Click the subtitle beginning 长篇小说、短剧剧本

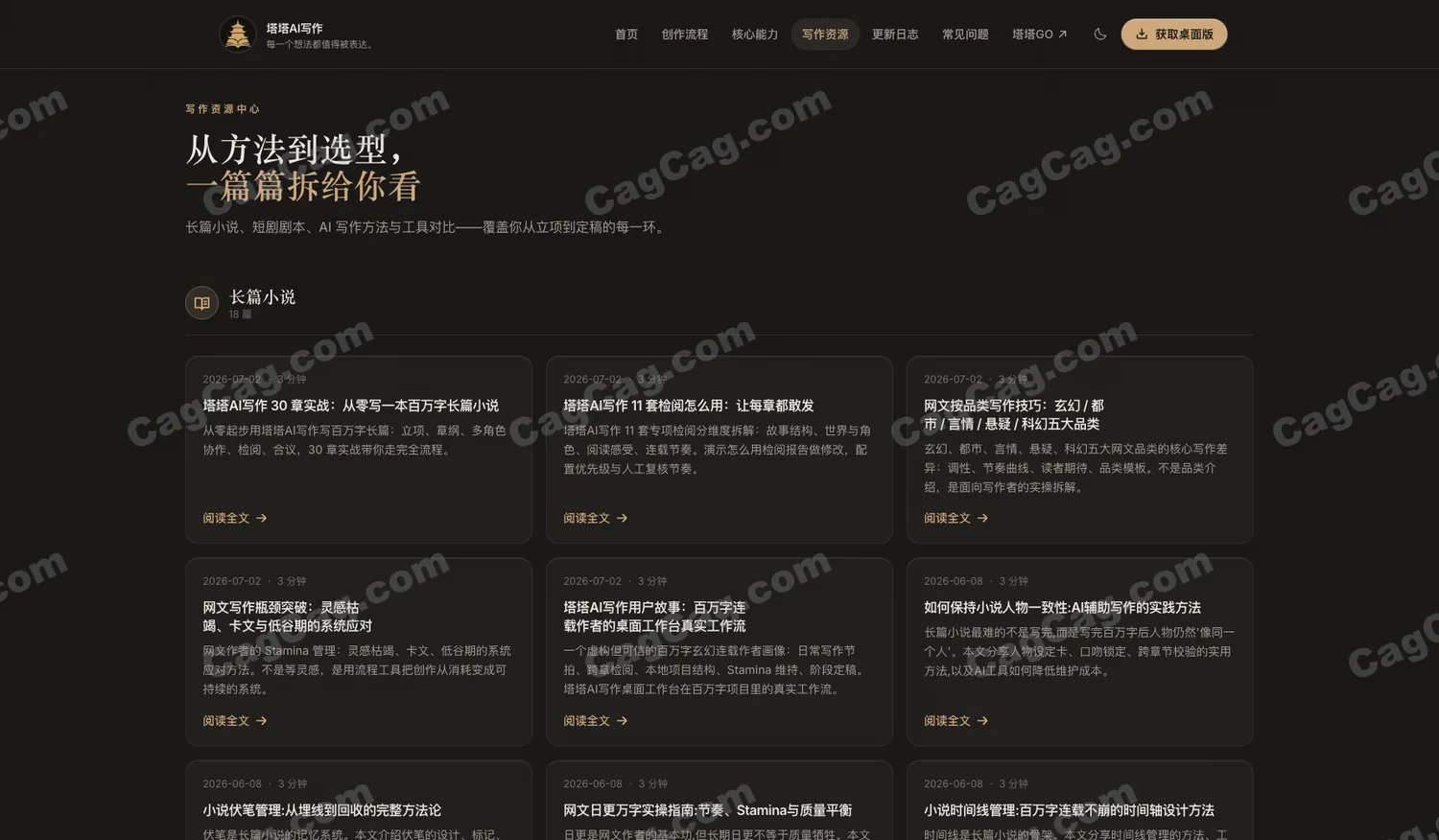(427, 228)
